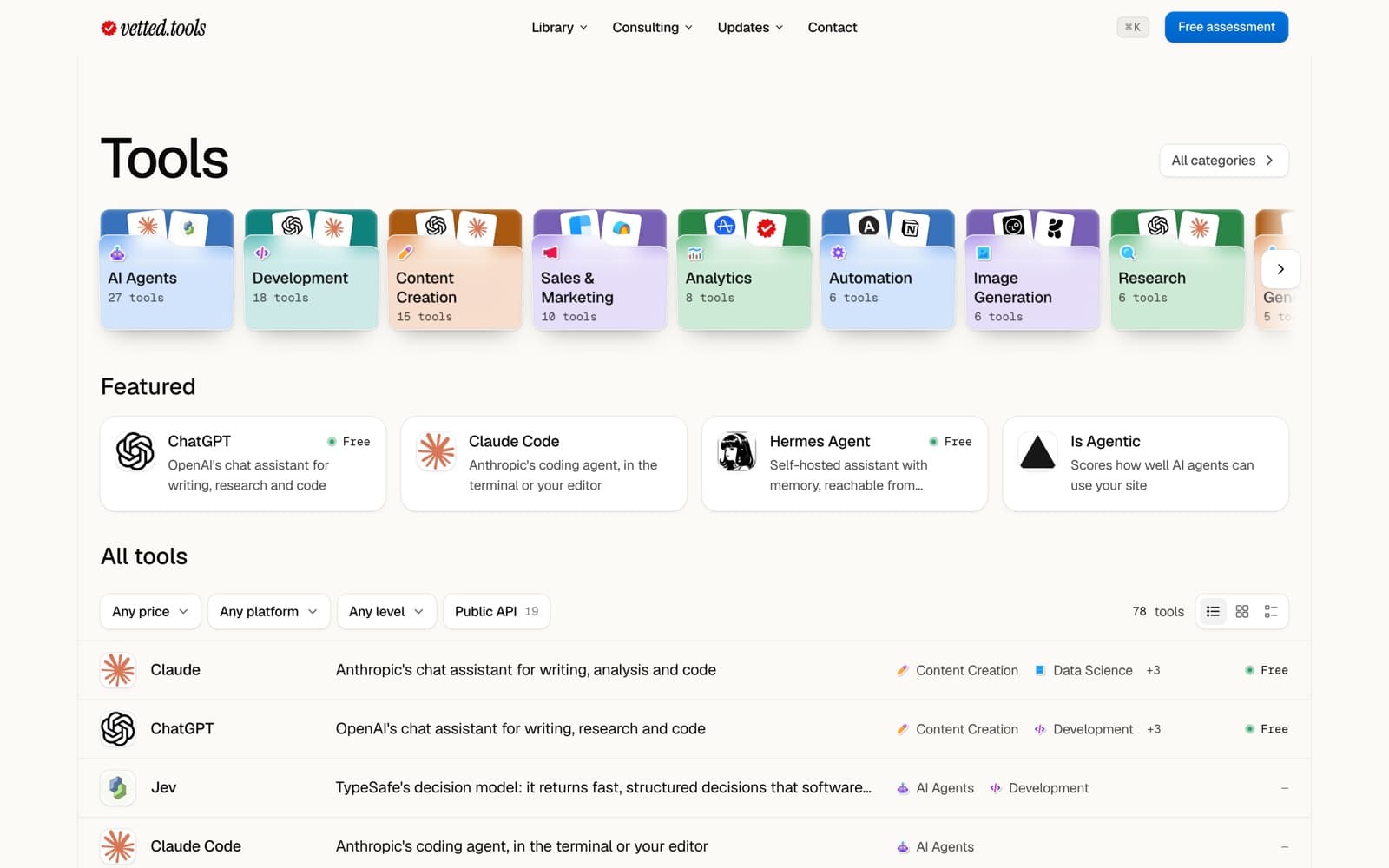Image resolution: width=1389 pixels, height=868 pixels.
Task: Click the ChatGPT logo in Featured
Action: pos(135,451)
